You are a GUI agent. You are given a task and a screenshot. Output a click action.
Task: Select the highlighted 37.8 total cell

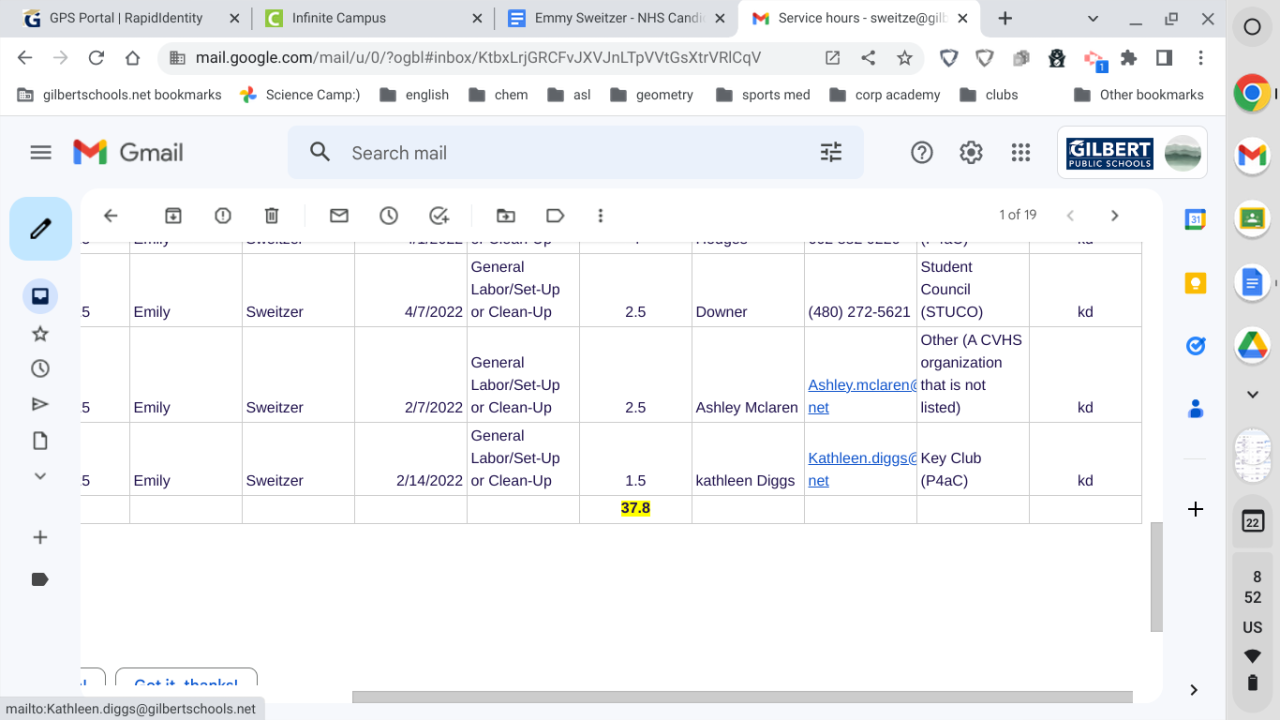pyautogui.click(x=636, y=508)
